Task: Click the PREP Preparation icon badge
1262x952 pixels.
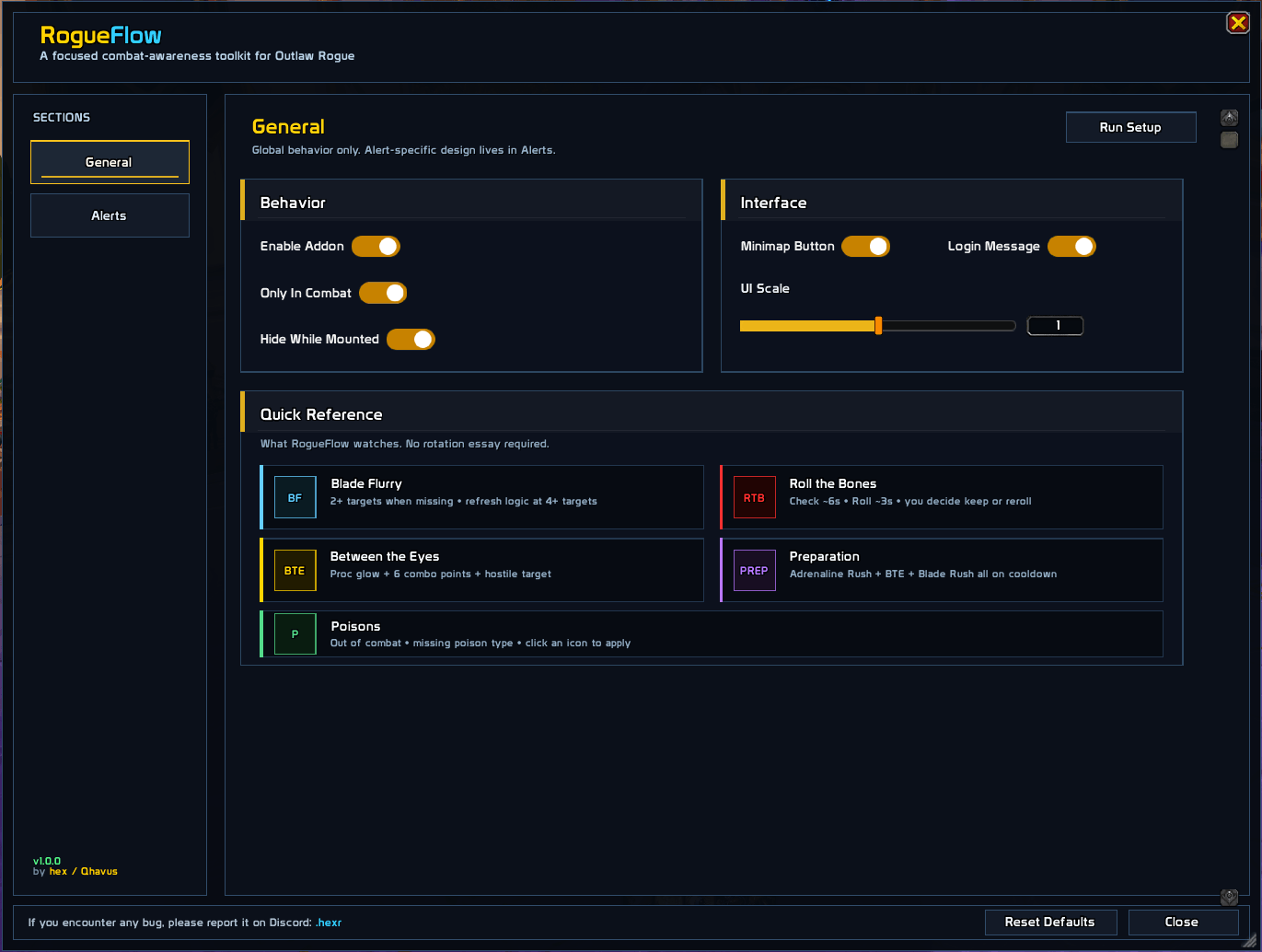Action: click(x=754, y=570)
